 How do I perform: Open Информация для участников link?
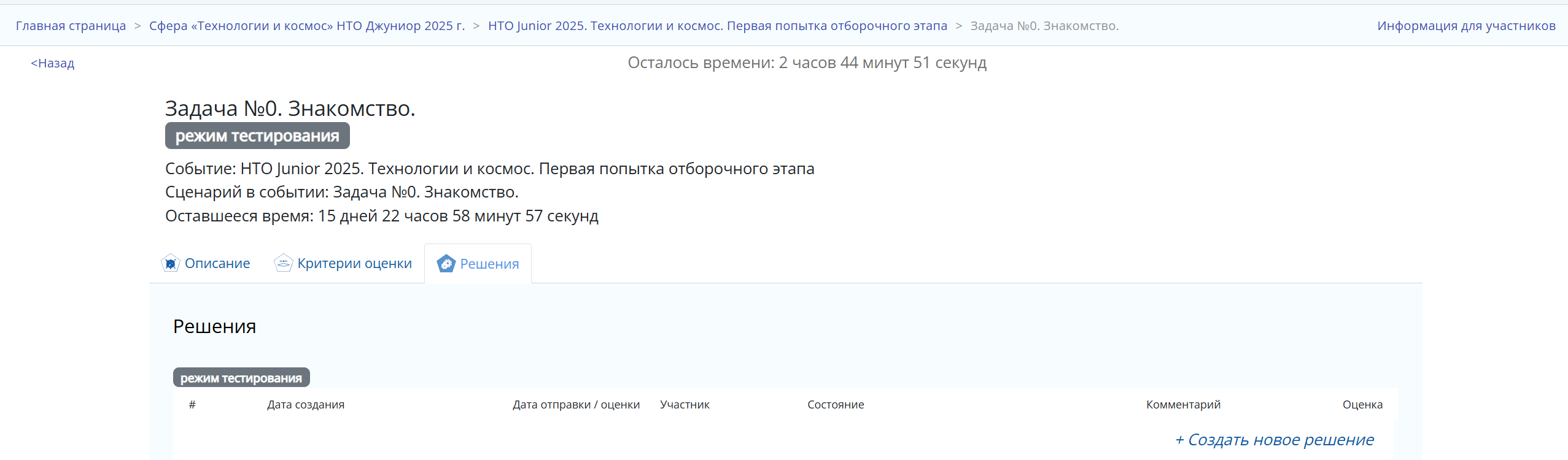pos(1466,26)
